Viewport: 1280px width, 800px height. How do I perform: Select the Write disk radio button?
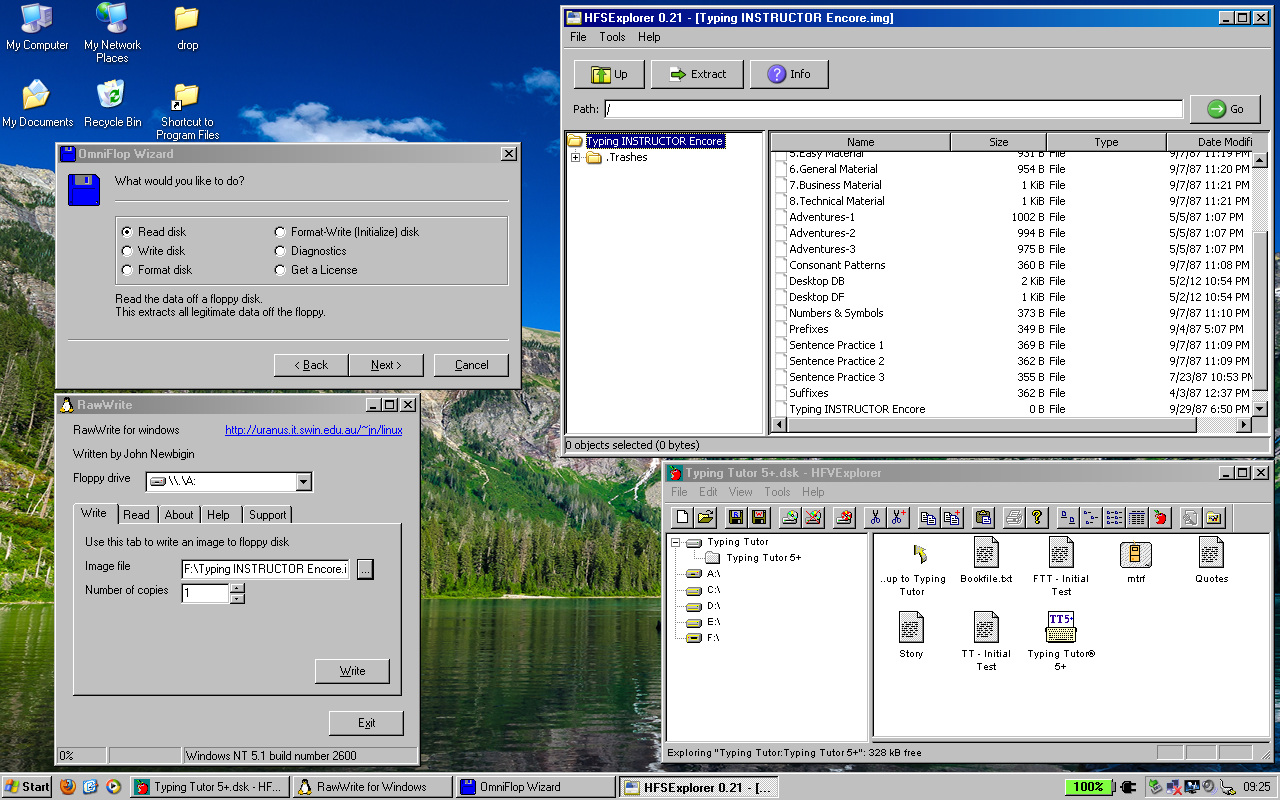coord(127,251)
